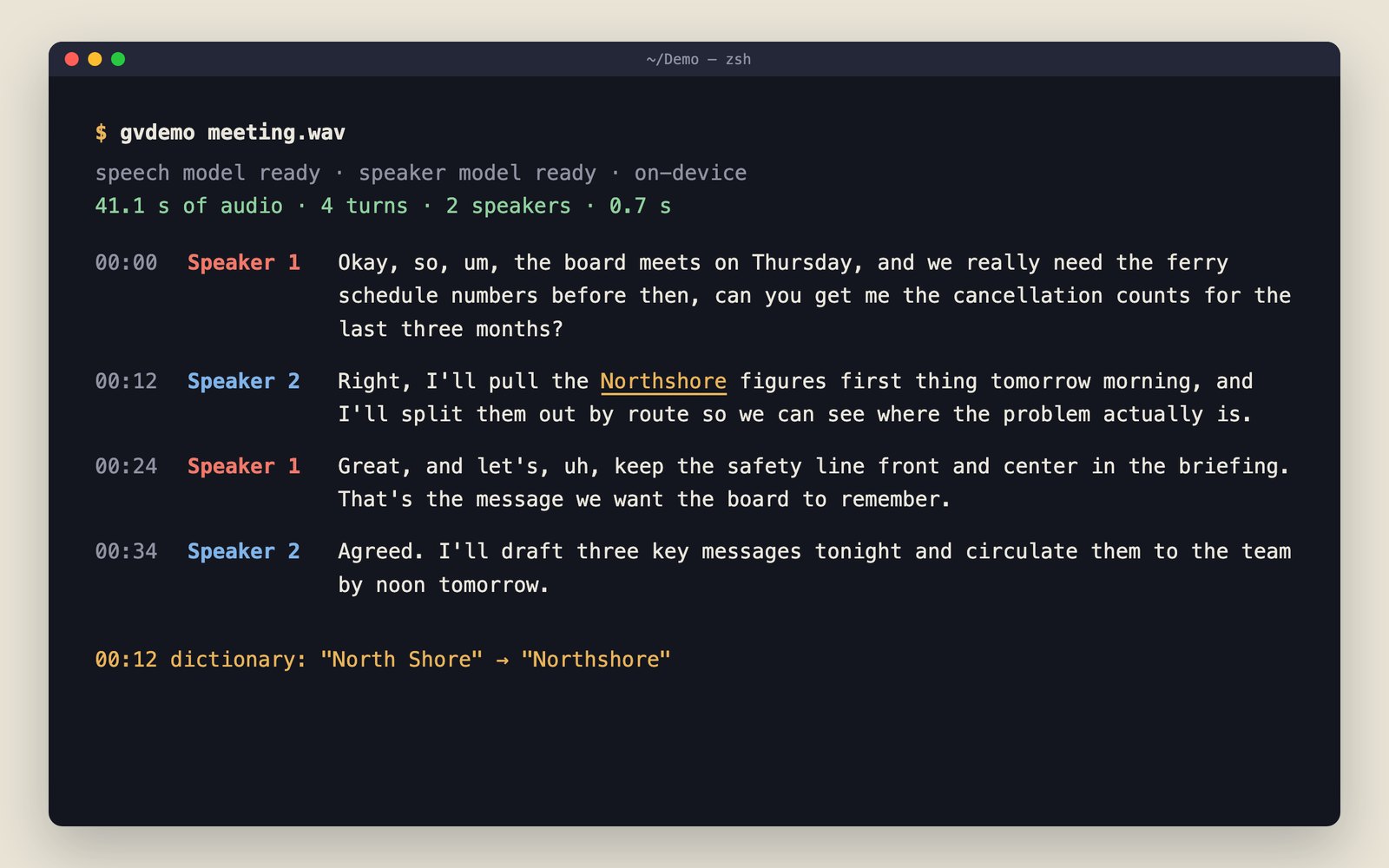The width and height of the screenshot is (1389, 868).
Task: Click the Speaker 1 label at 00:24
Action: click(244, 466)
